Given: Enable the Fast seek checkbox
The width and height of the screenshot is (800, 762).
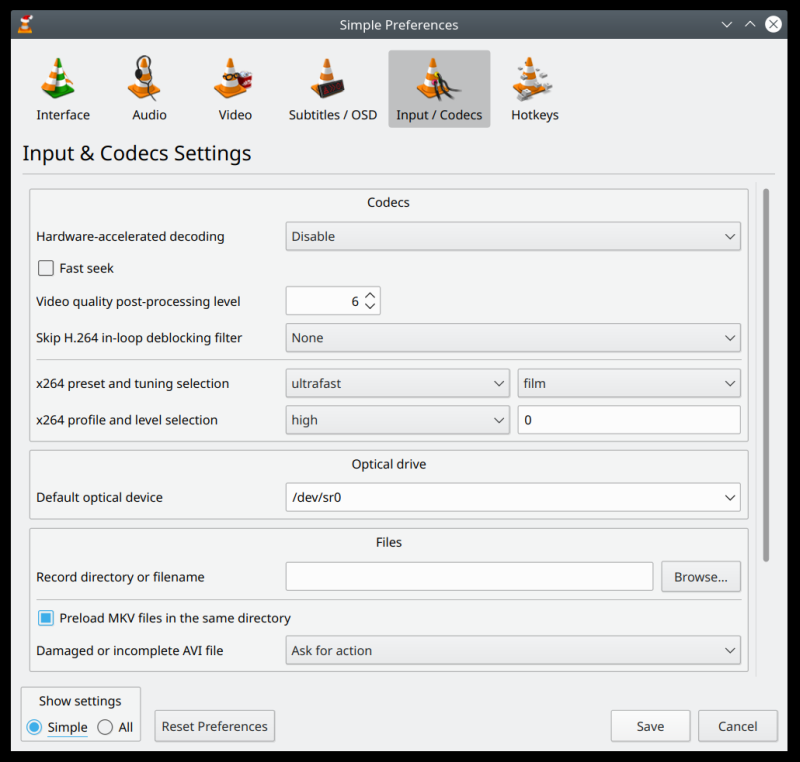Looking at the screenshot, I should click(x=45, y=268).
